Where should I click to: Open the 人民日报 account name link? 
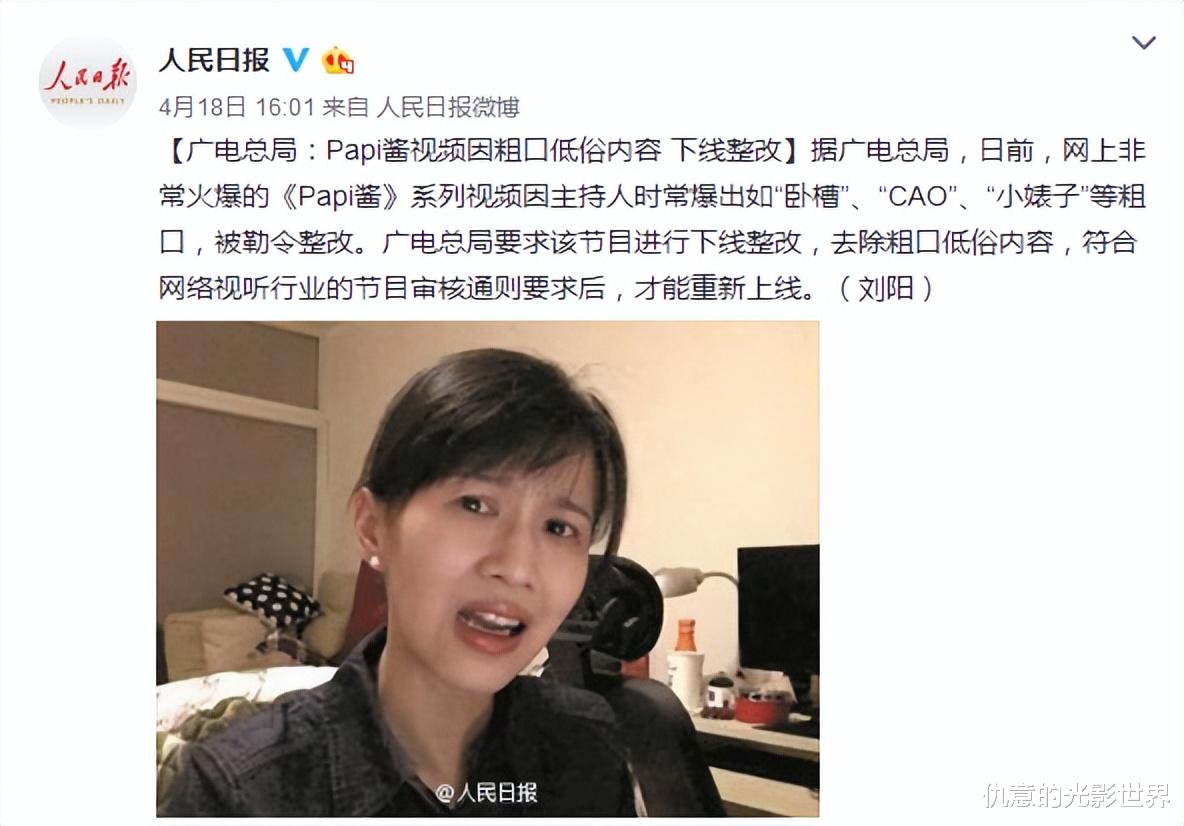(x=214, y=60)
